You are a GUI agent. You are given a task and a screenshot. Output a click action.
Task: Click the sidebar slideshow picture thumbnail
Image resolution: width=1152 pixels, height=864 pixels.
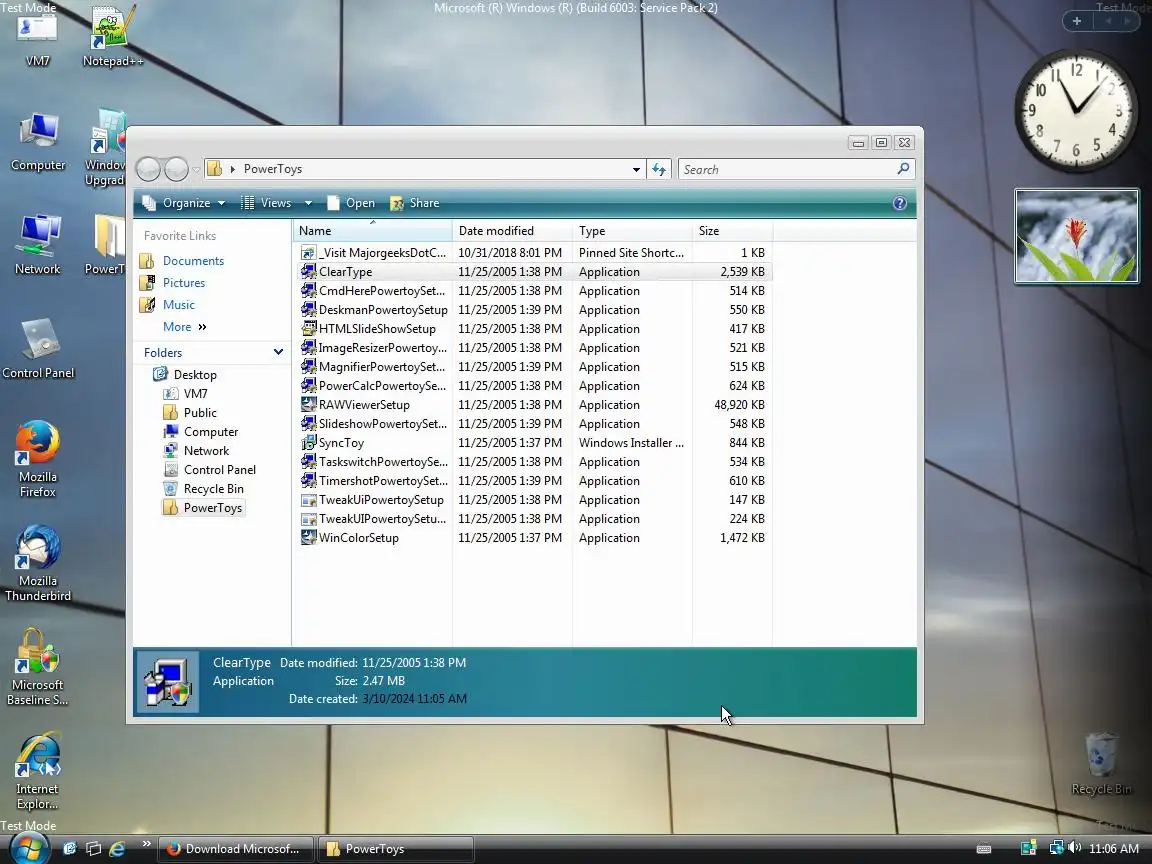point(1076,237)
